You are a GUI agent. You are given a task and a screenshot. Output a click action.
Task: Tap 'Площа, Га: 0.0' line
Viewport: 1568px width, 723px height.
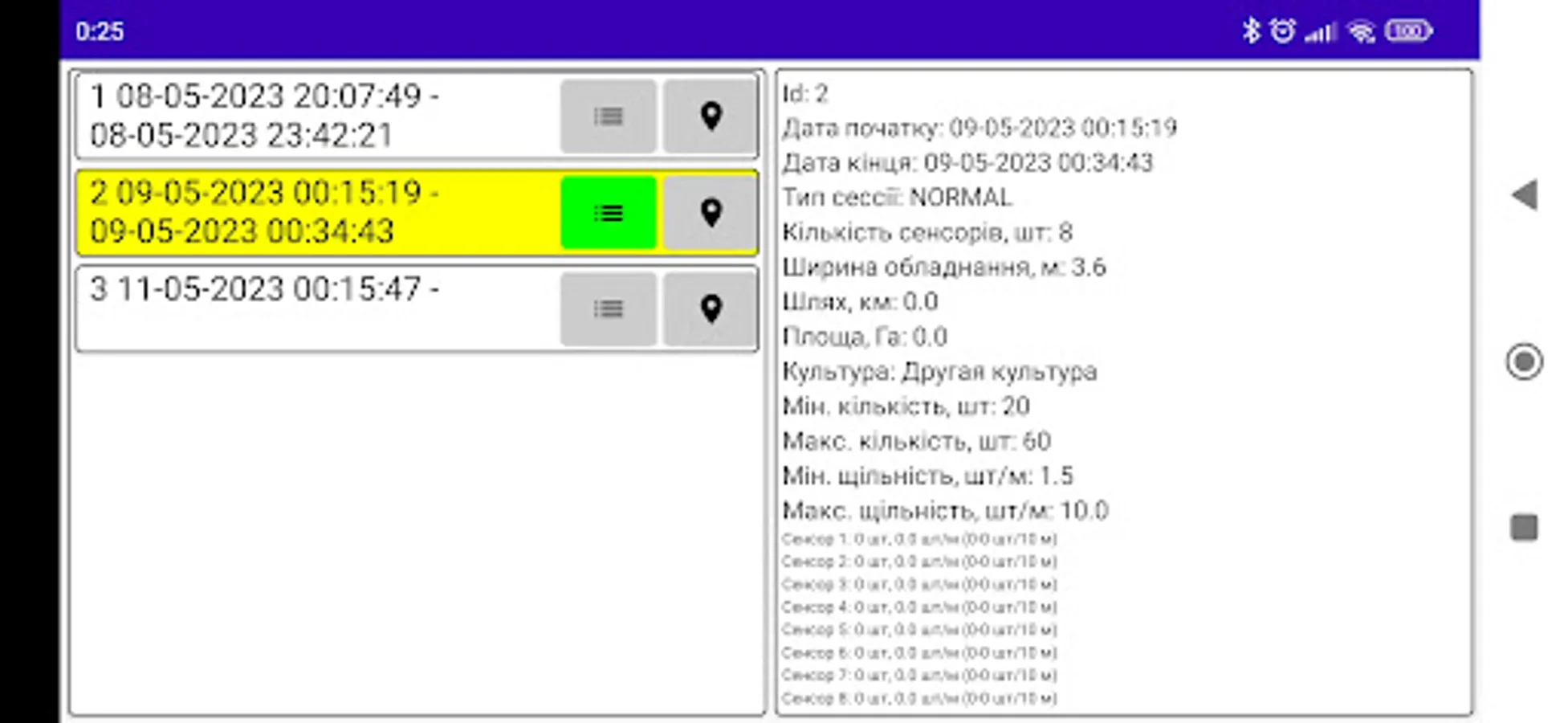coord(865,337)
